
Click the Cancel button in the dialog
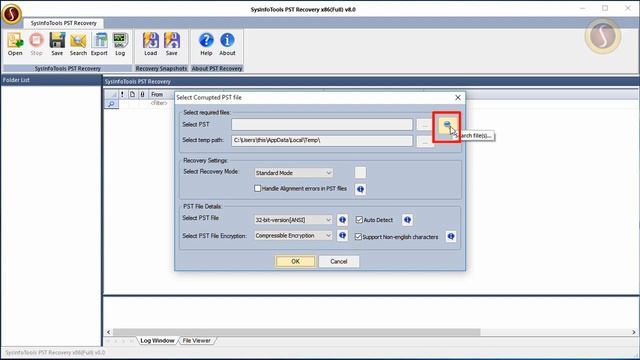339,261
